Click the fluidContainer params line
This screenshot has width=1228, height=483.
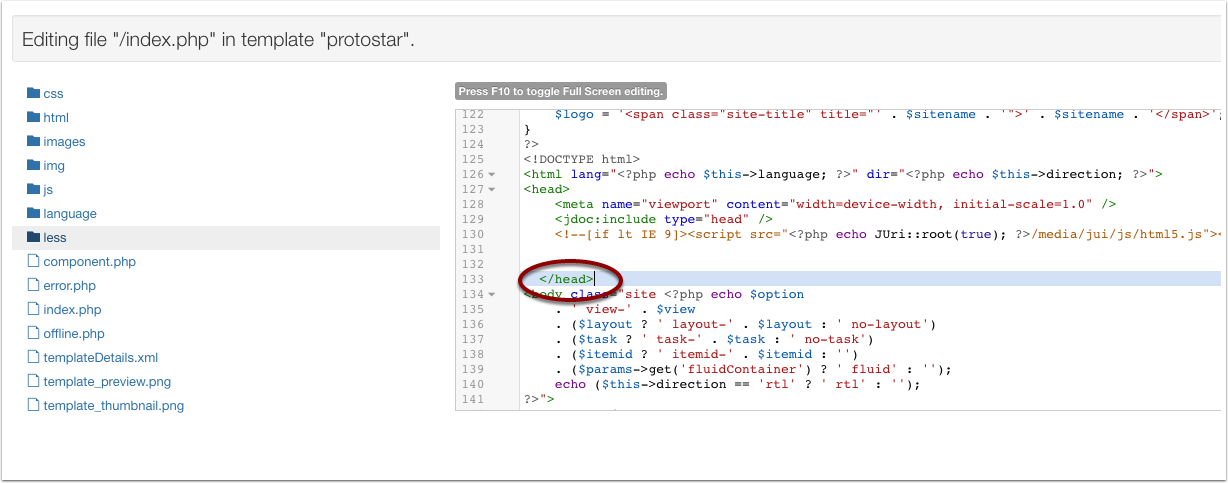pos(753,369)
